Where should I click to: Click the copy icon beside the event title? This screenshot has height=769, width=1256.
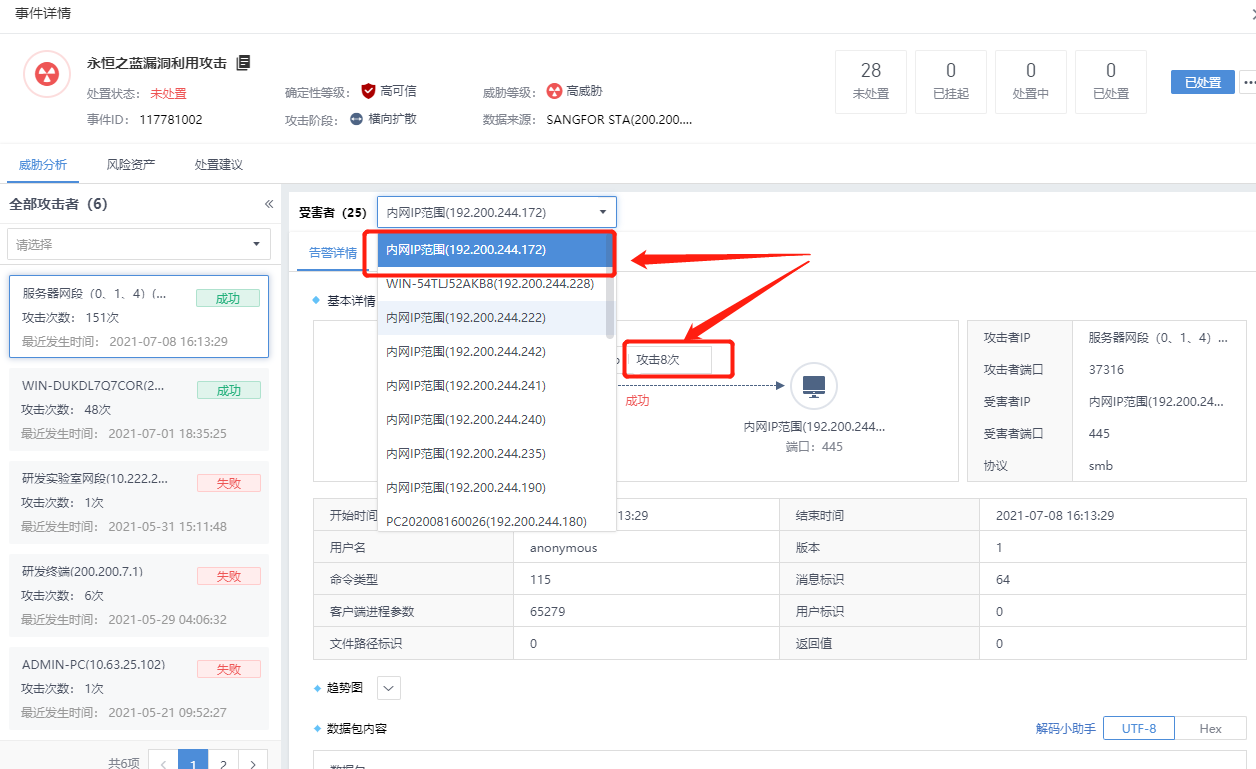[243, 63]
